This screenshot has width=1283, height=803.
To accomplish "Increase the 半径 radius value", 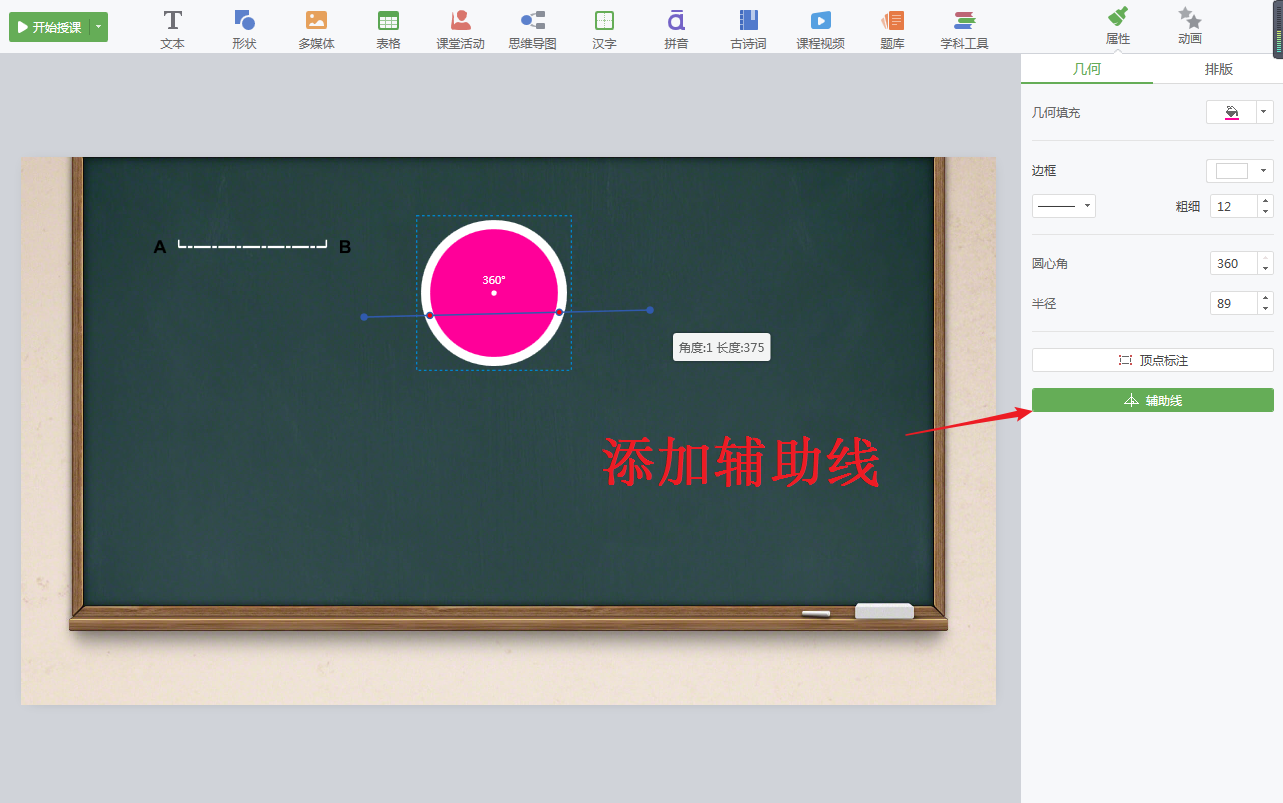I will click(1266, 298).
